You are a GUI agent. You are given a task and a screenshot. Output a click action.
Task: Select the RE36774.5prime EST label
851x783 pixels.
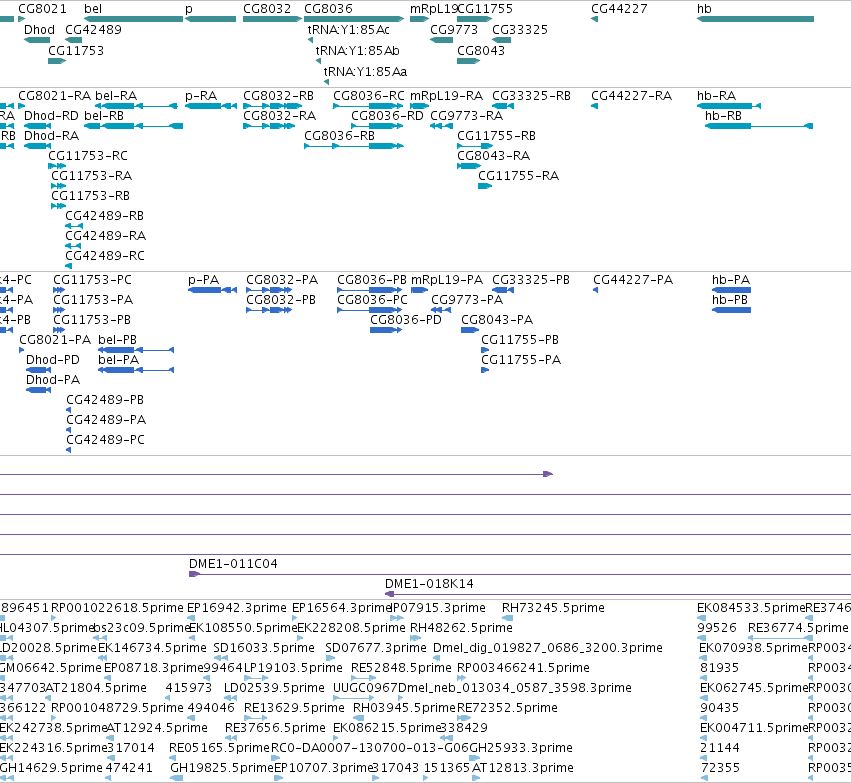[798, 628]
